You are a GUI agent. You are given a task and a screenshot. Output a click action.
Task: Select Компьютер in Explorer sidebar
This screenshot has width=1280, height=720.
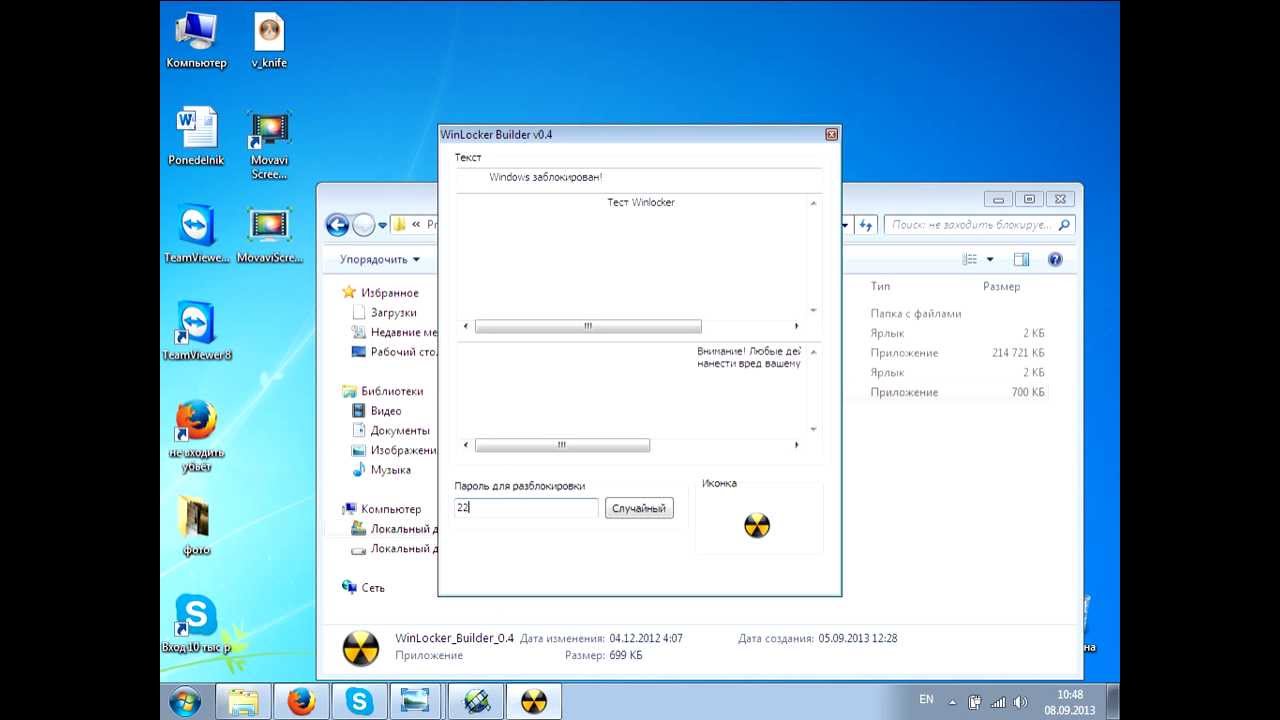click(x=381, y=509)
